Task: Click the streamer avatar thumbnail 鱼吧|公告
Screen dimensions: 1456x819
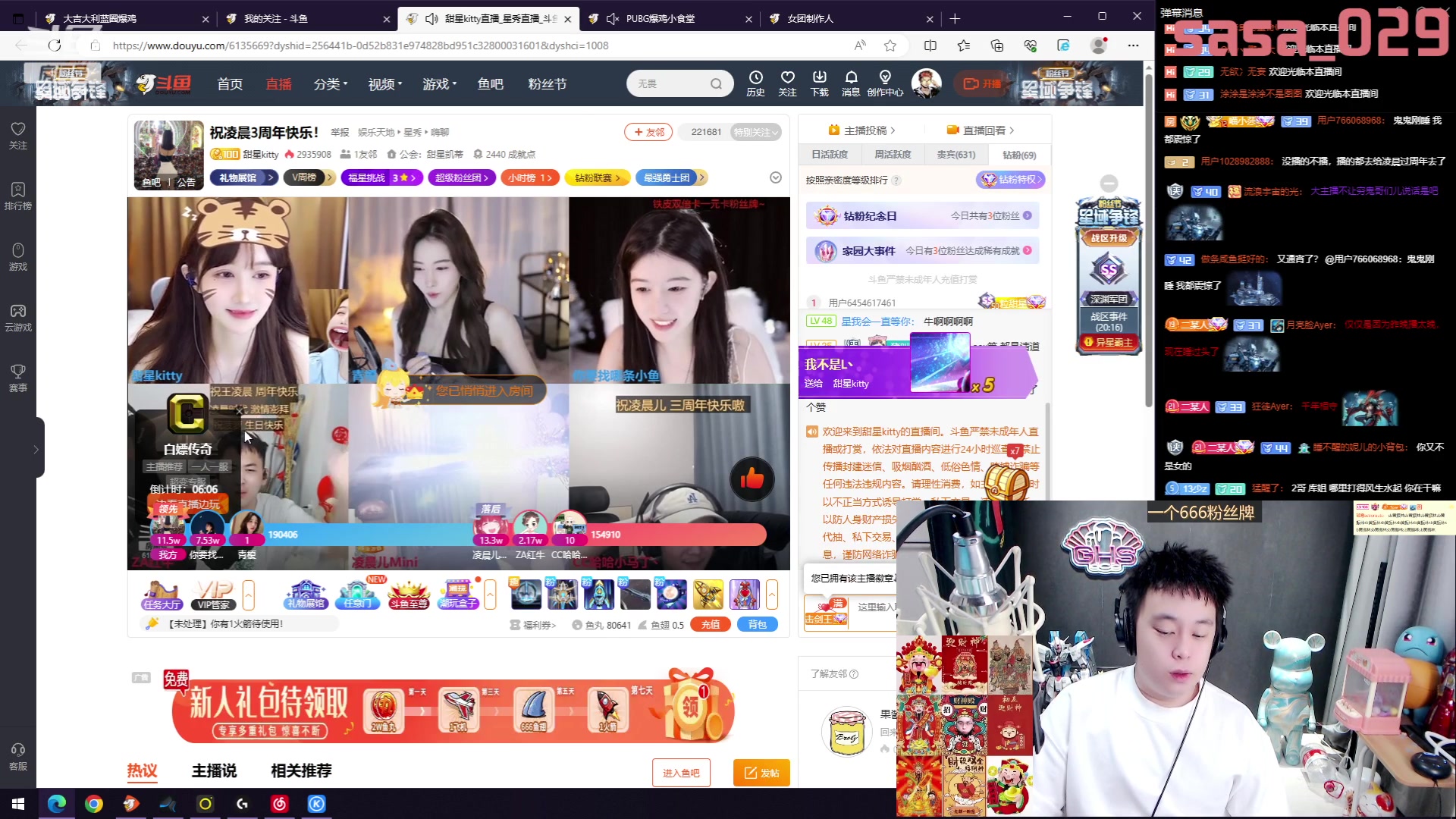Action: (168, 154)
